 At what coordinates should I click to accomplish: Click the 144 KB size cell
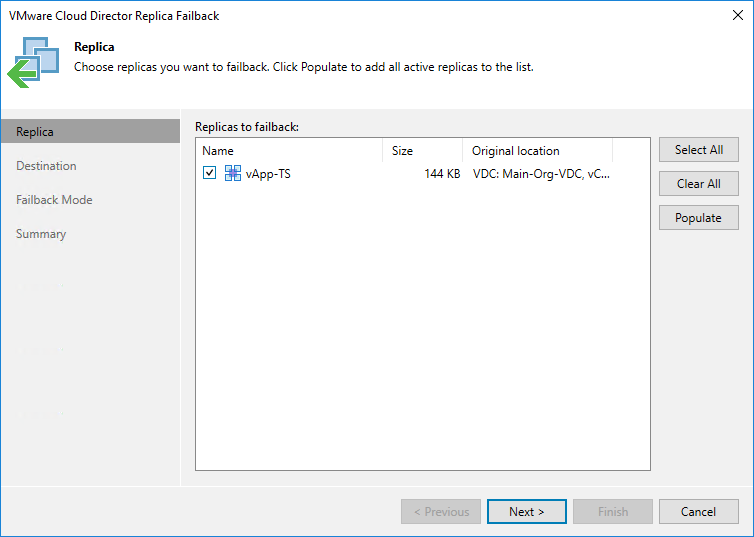[x=442, y=174]
